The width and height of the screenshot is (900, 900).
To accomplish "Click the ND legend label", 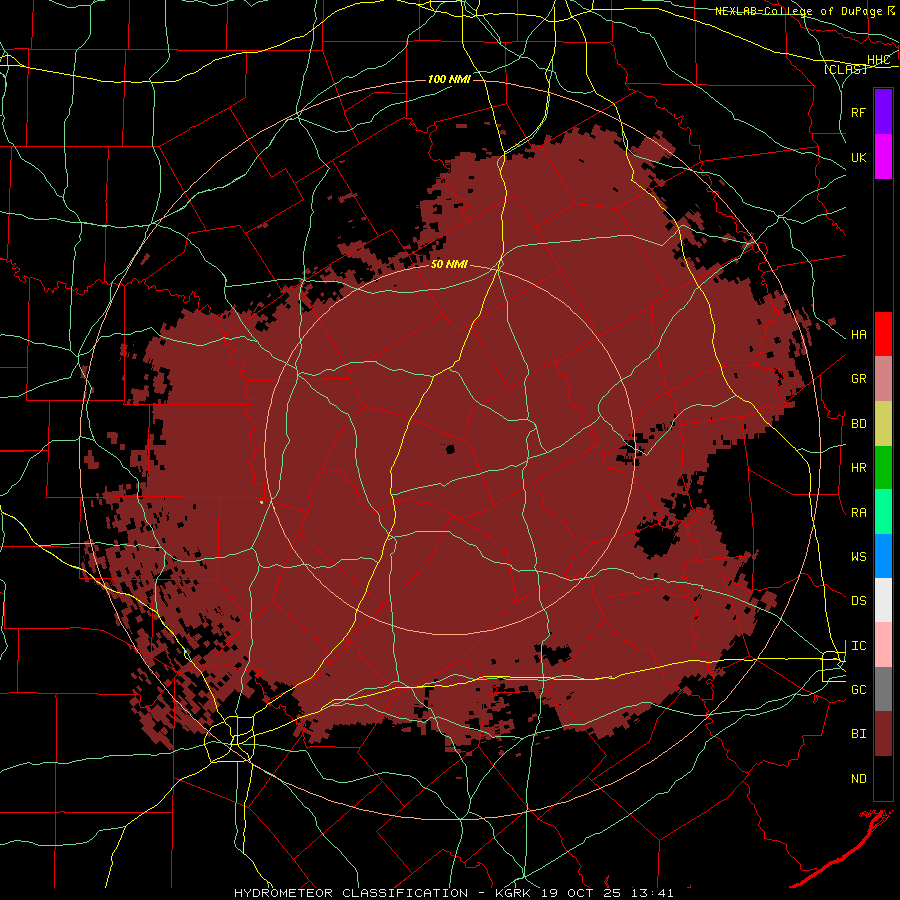I will pos(858,779).
